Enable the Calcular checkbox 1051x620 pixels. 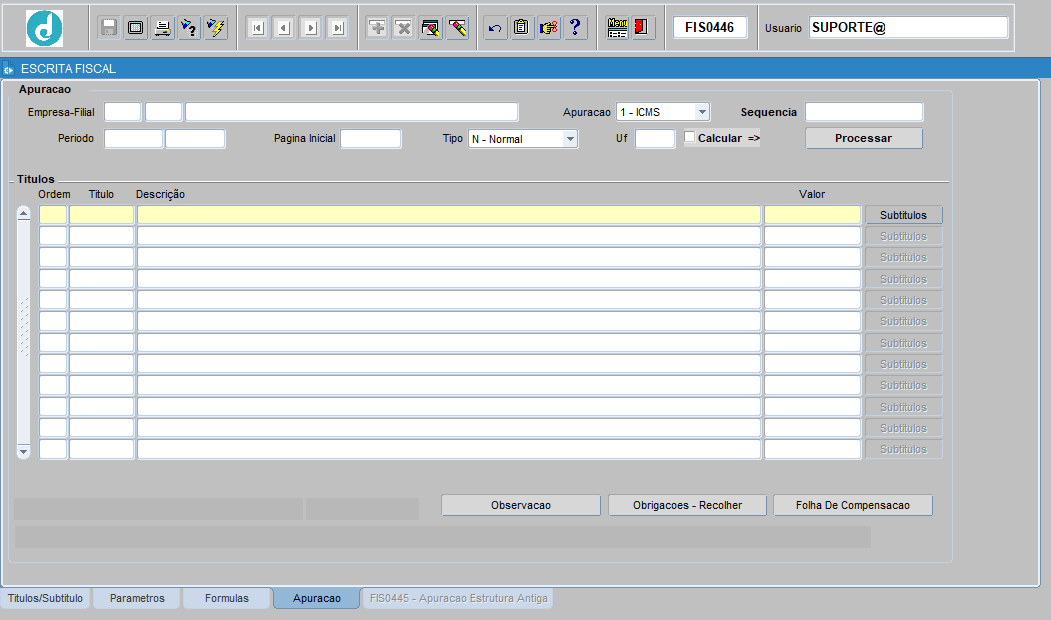(690, 138)
